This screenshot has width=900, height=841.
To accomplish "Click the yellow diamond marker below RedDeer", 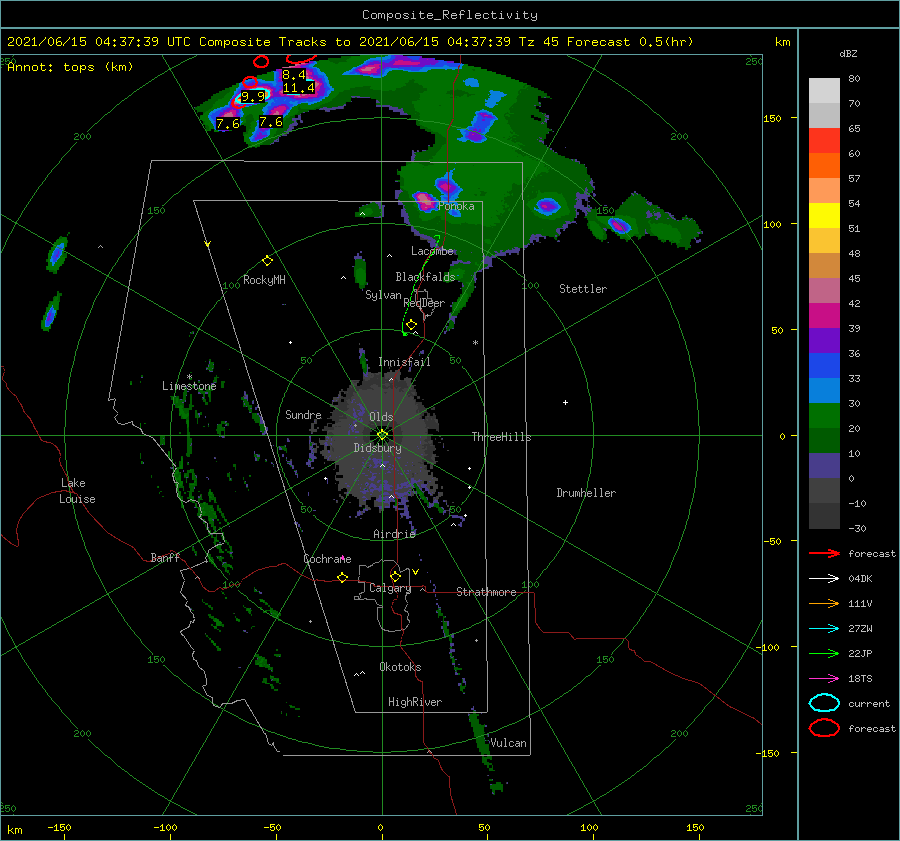I will 411,325.
